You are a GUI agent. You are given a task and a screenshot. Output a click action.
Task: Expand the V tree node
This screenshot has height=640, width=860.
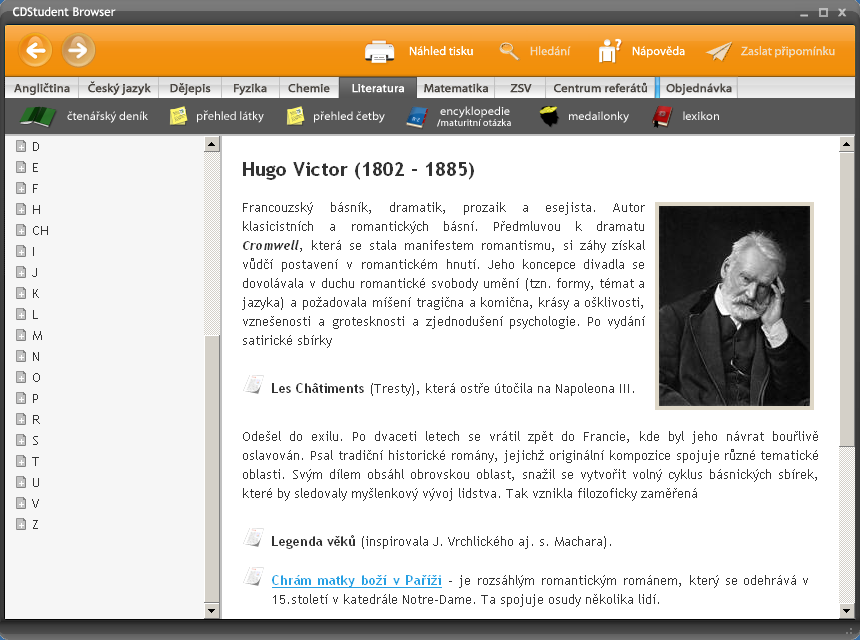[x=21, y=503]
